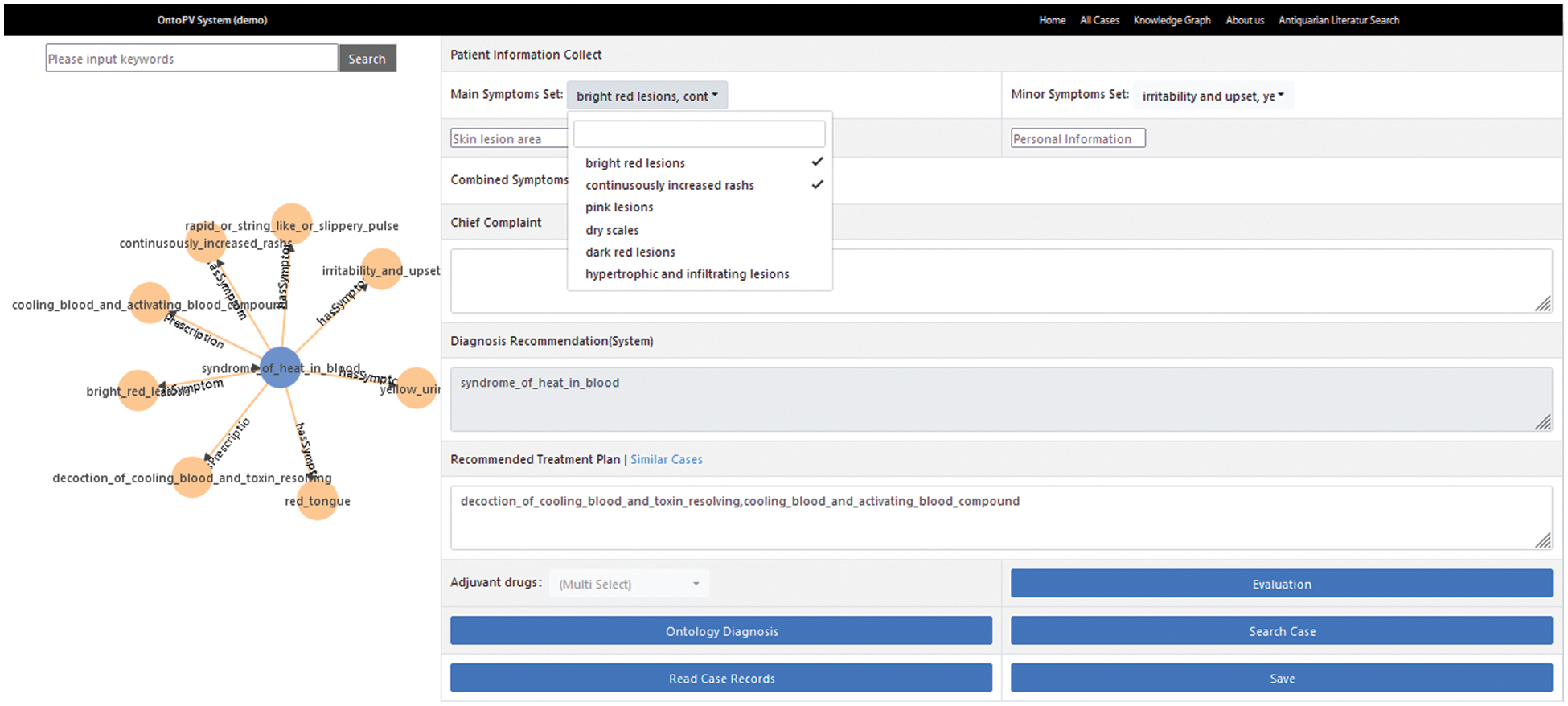The height and width of the screenshot is (706, 1568).
Task: Check the pink lesions option
Action: (x=619, y=207)
